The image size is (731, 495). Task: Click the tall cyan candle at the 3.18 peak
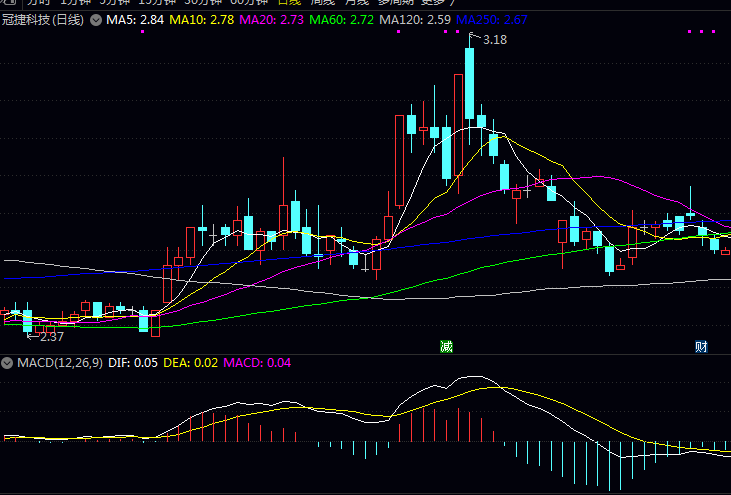[x=469, y=82]
